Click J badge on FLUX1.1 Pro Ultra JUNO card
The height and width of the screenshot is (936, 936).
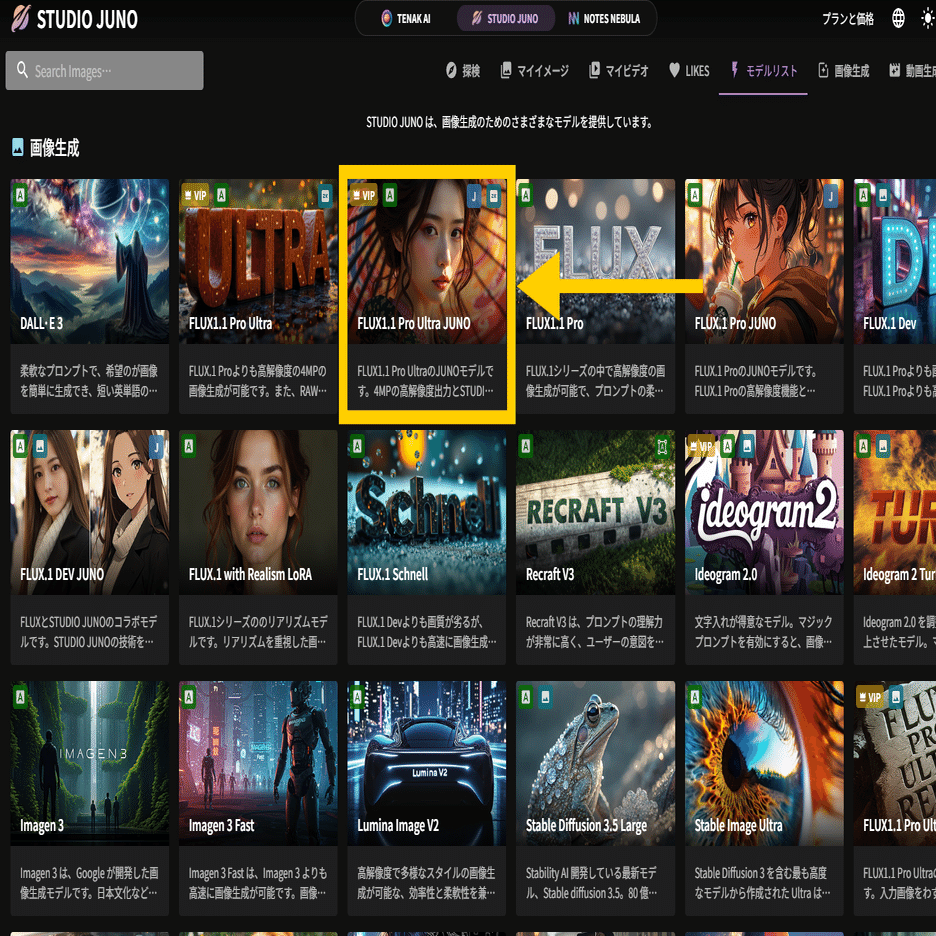(474, 195)
